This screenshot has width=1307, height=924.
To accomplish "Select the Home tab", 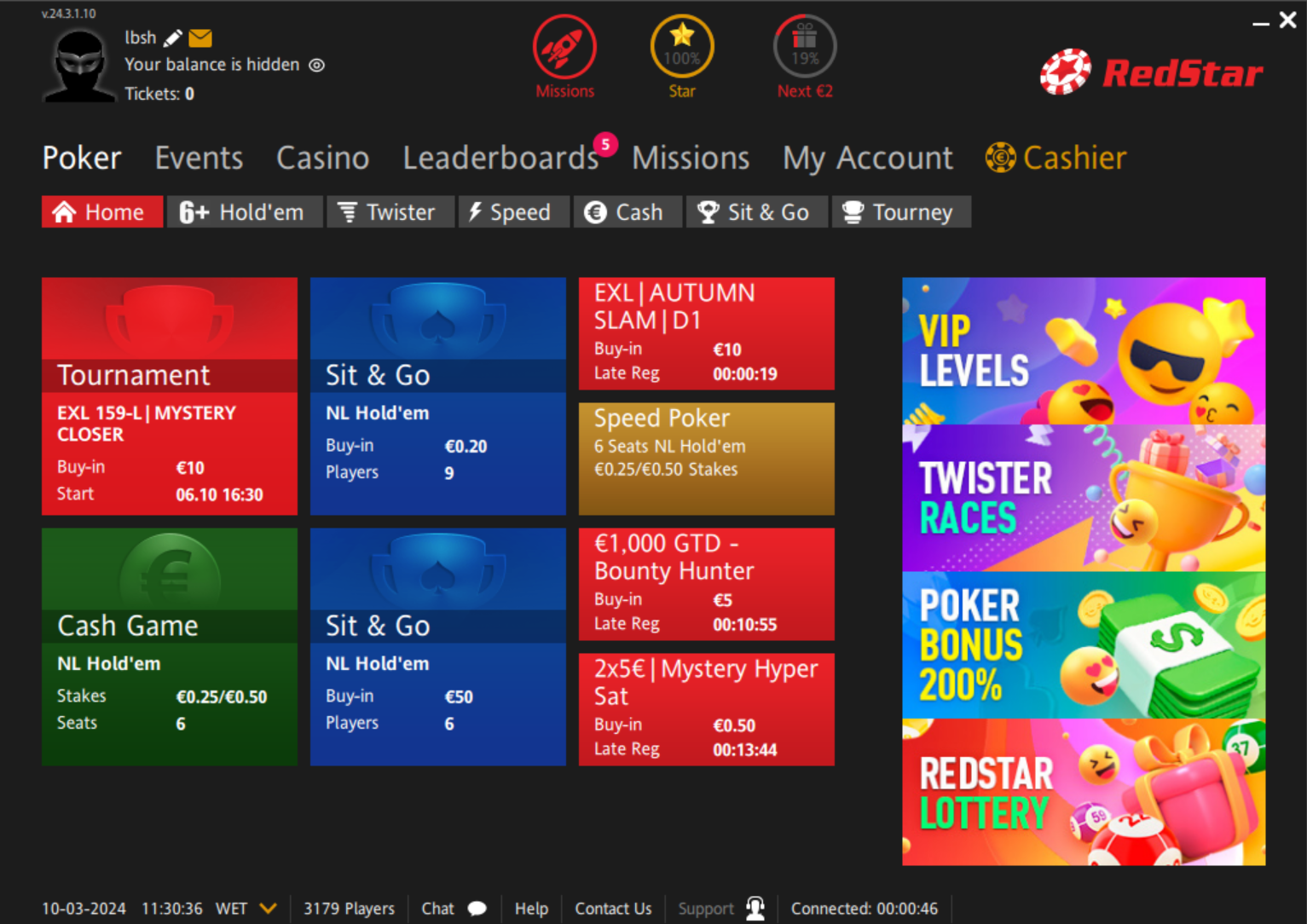I will click(x=102, y=212).
